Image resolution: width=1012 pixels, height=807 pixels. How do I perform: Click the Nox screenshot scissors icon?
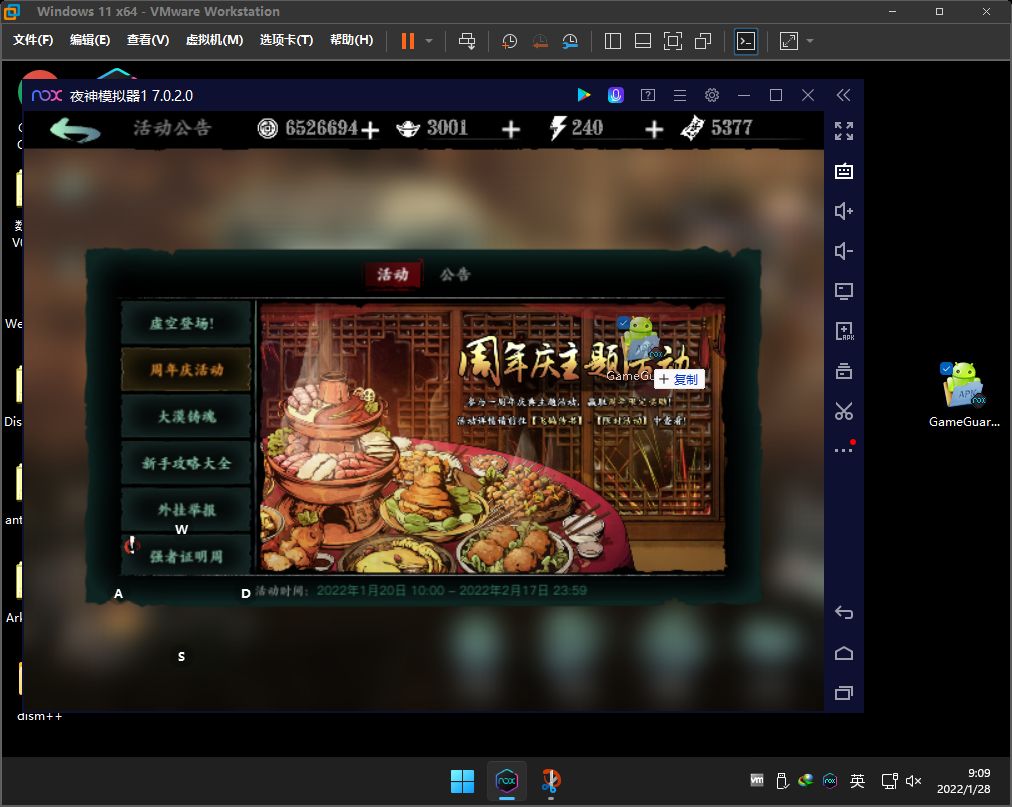point(844,411)
